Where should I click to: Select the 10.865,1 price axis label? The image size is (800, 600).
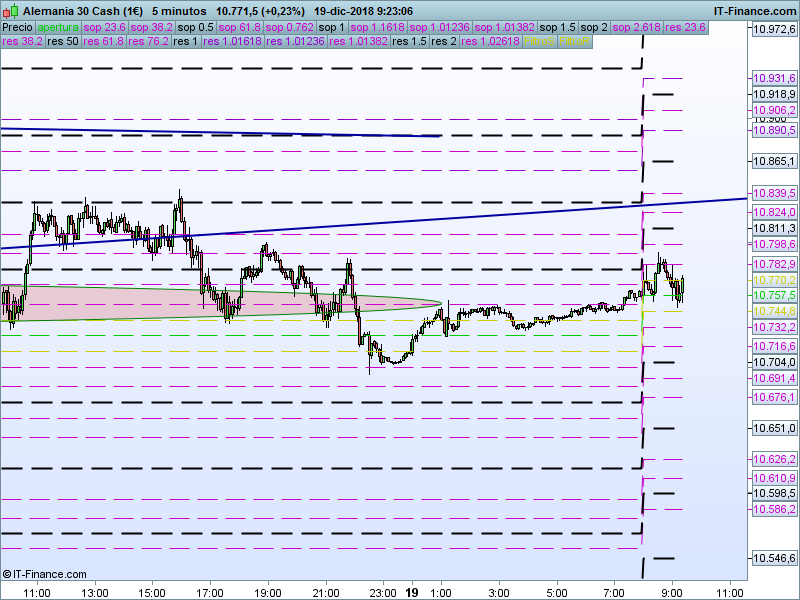tap(774, 161)
